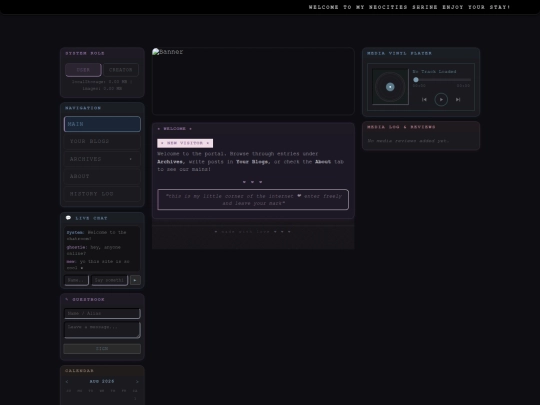Click bold Archives in welcome text
The image size is (540, 405).
click(171, 162)
